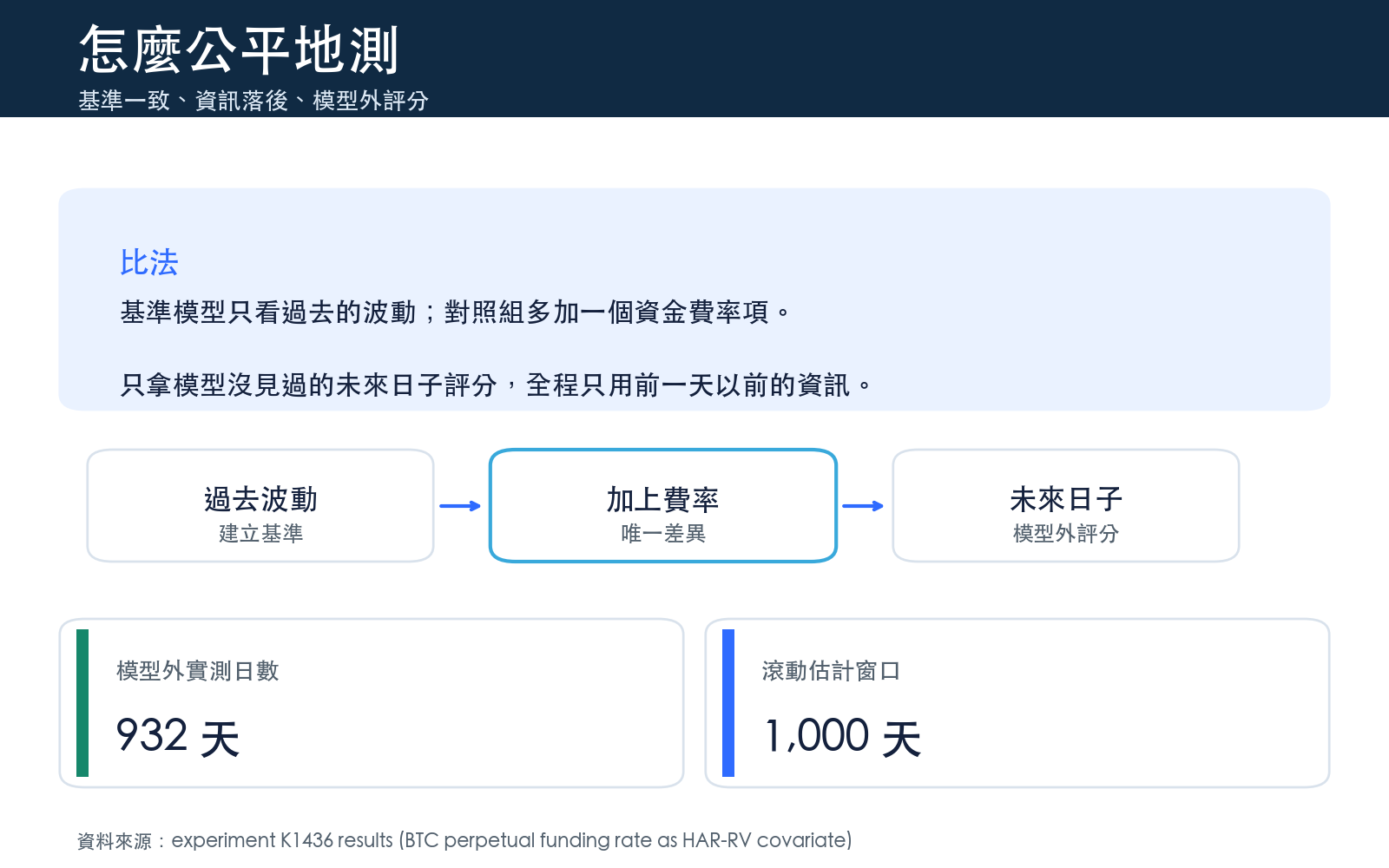Click the blue heading 比法
1389x868 pixels.
click(149, 262)
